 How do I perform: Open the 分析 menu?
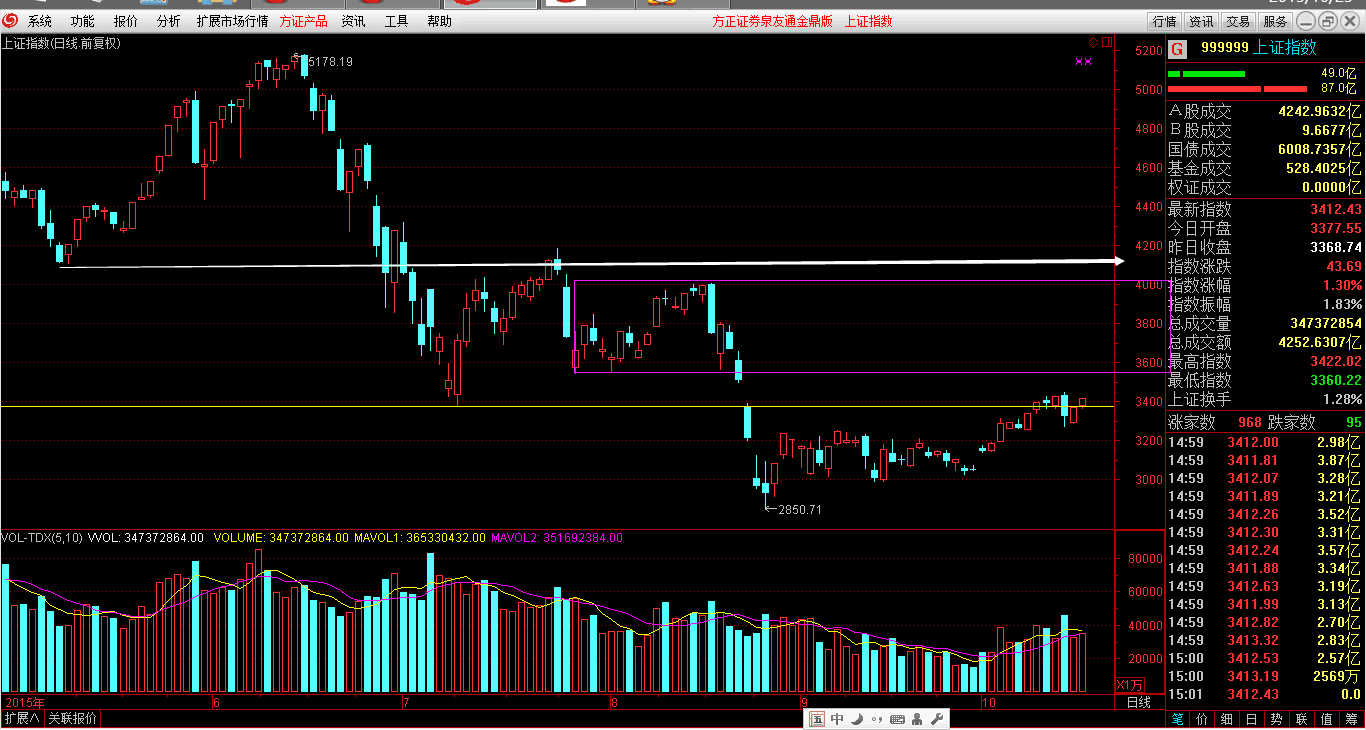(x=169, y=21)
